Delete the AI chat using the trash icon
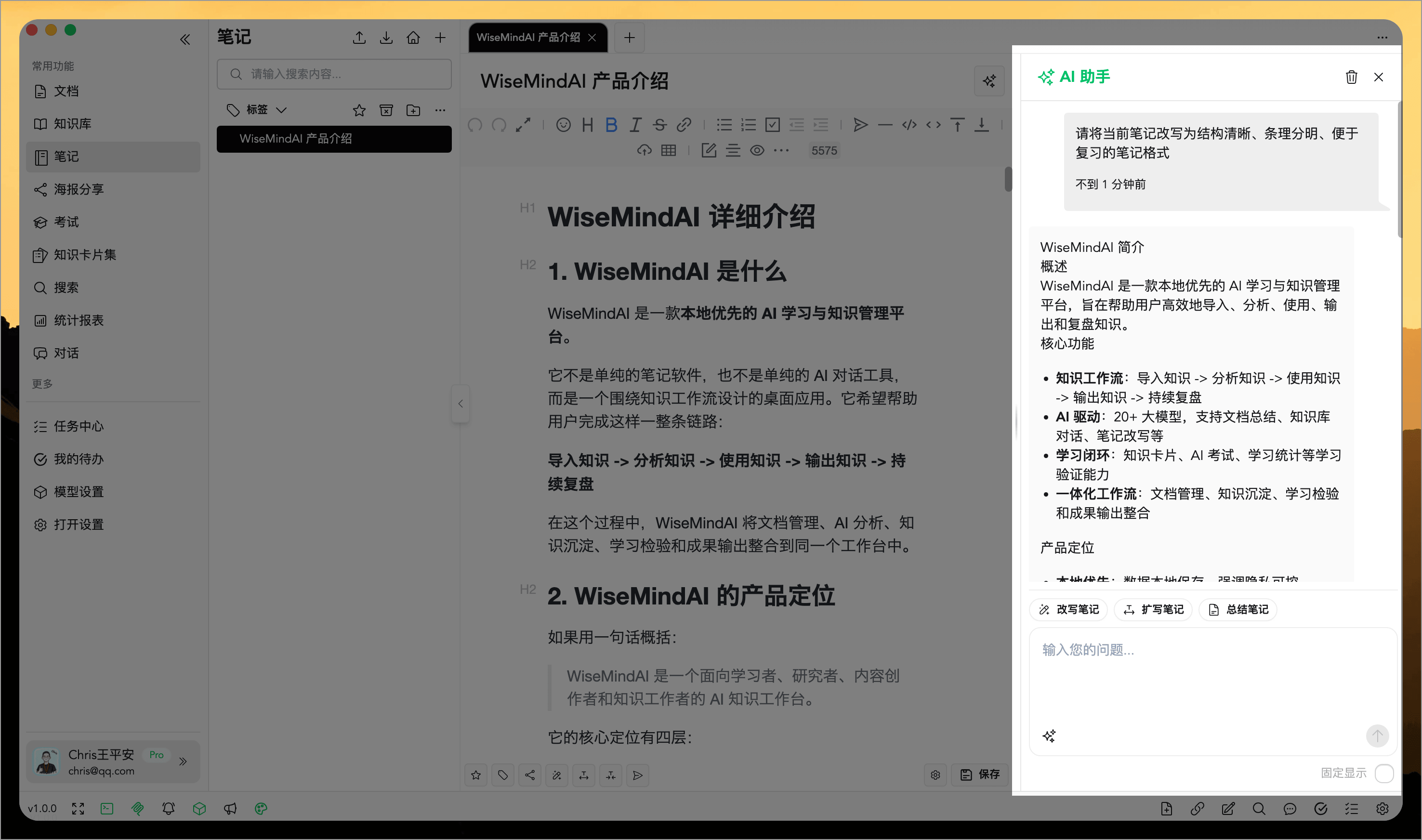 1352,77
